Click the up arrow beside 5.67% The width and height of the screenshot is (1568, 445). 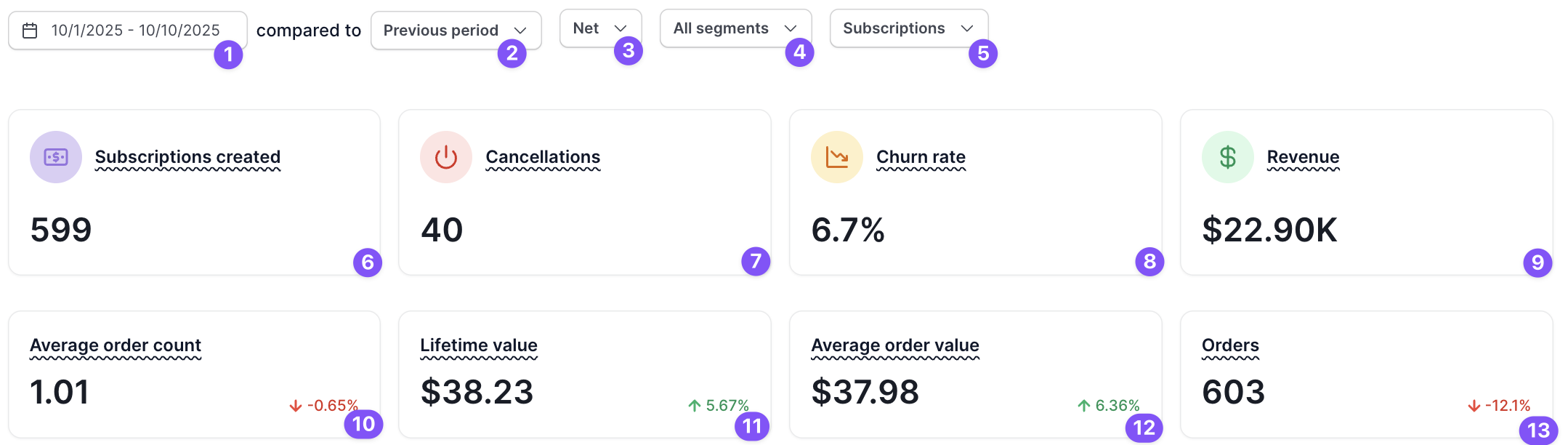(x=695, y=406)
